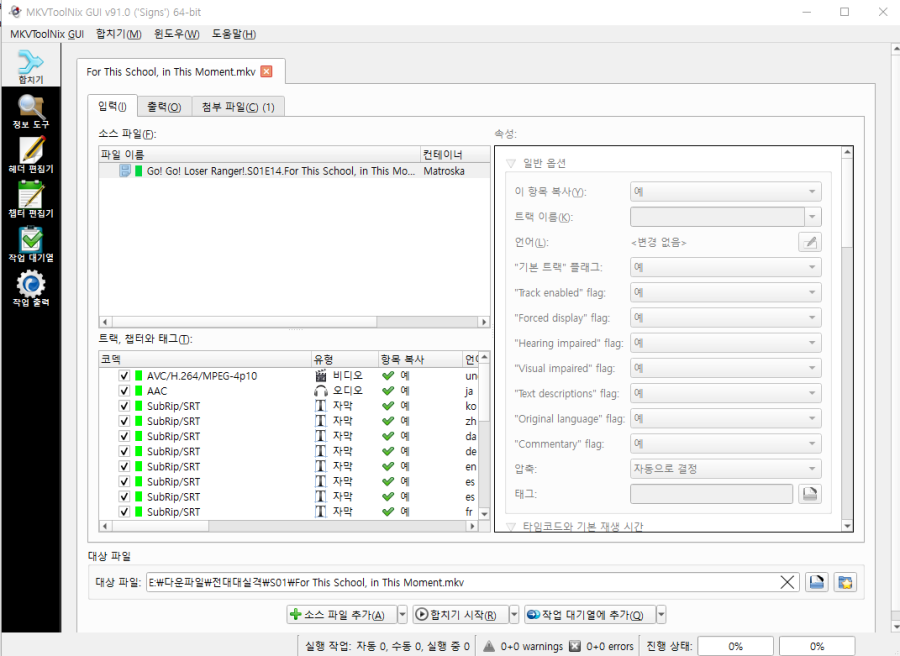Click the subtitle icon in the fr row
The height and width of the screenshot is (656, 900).
[x=321, y=511]
